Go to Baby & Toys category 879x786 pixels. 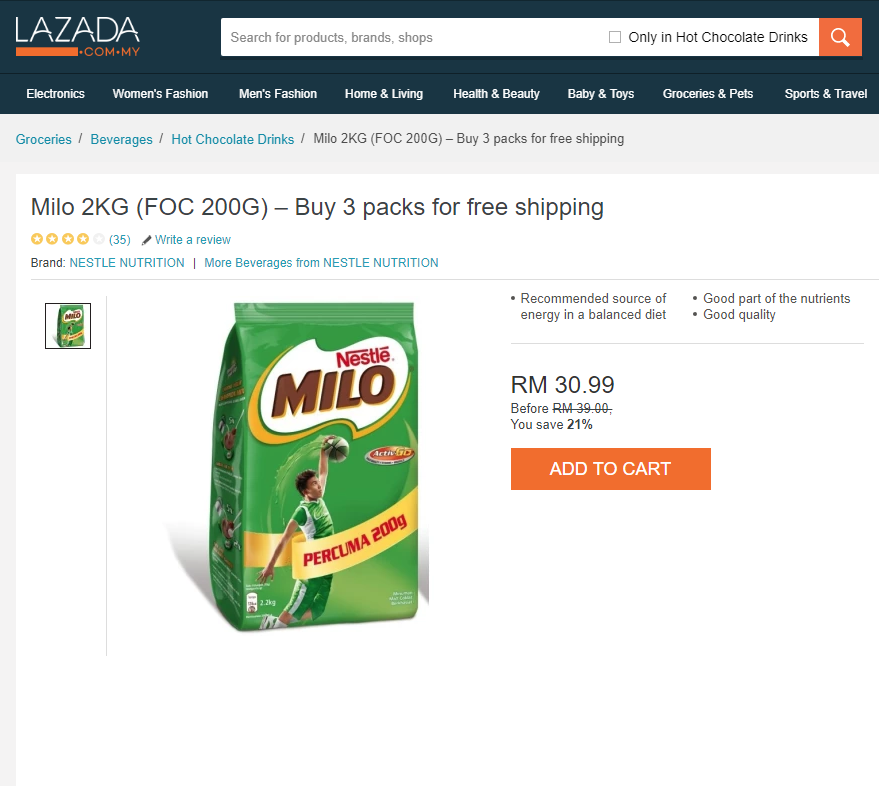point(601,94)
